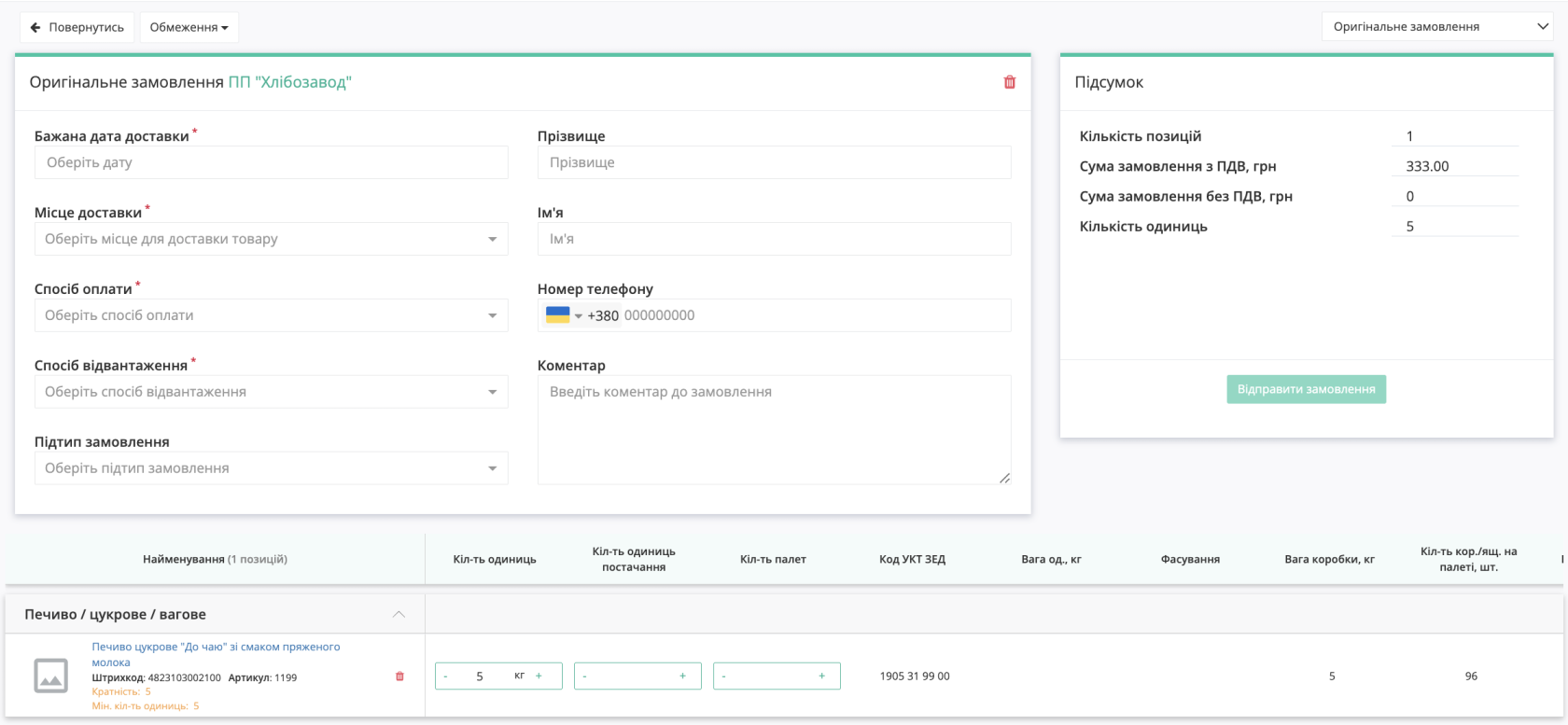Open the cookie product name link

tap(216, 654)
